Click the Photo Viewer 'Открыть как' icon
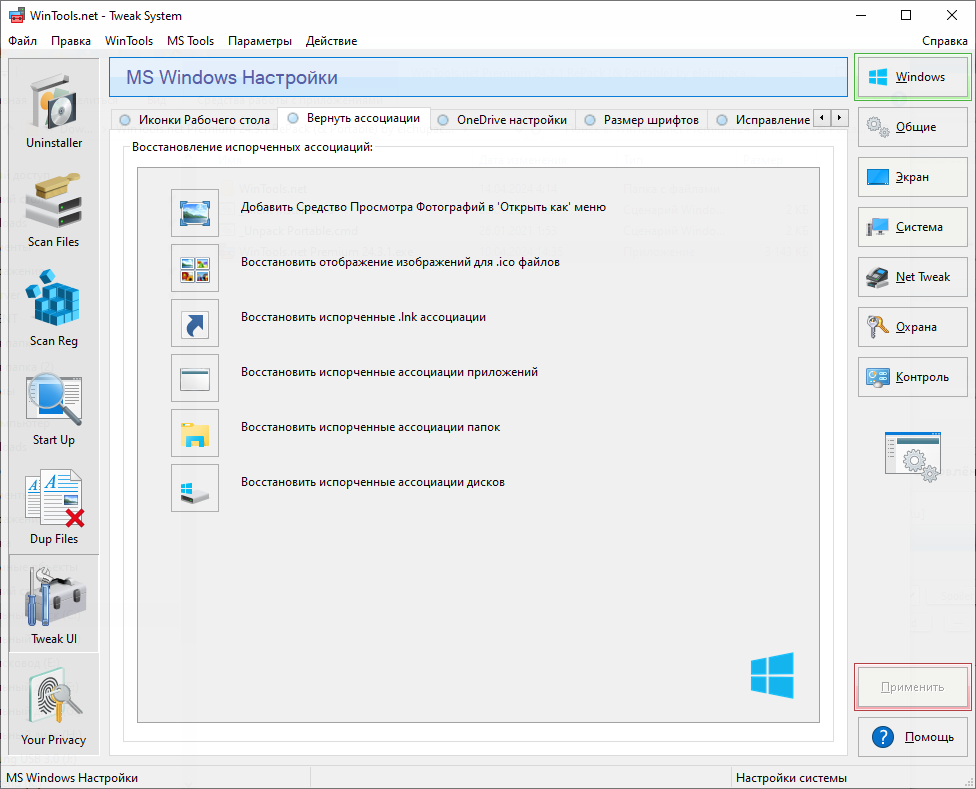The height and width of the screenshot is (789, 976). point(194,213)
